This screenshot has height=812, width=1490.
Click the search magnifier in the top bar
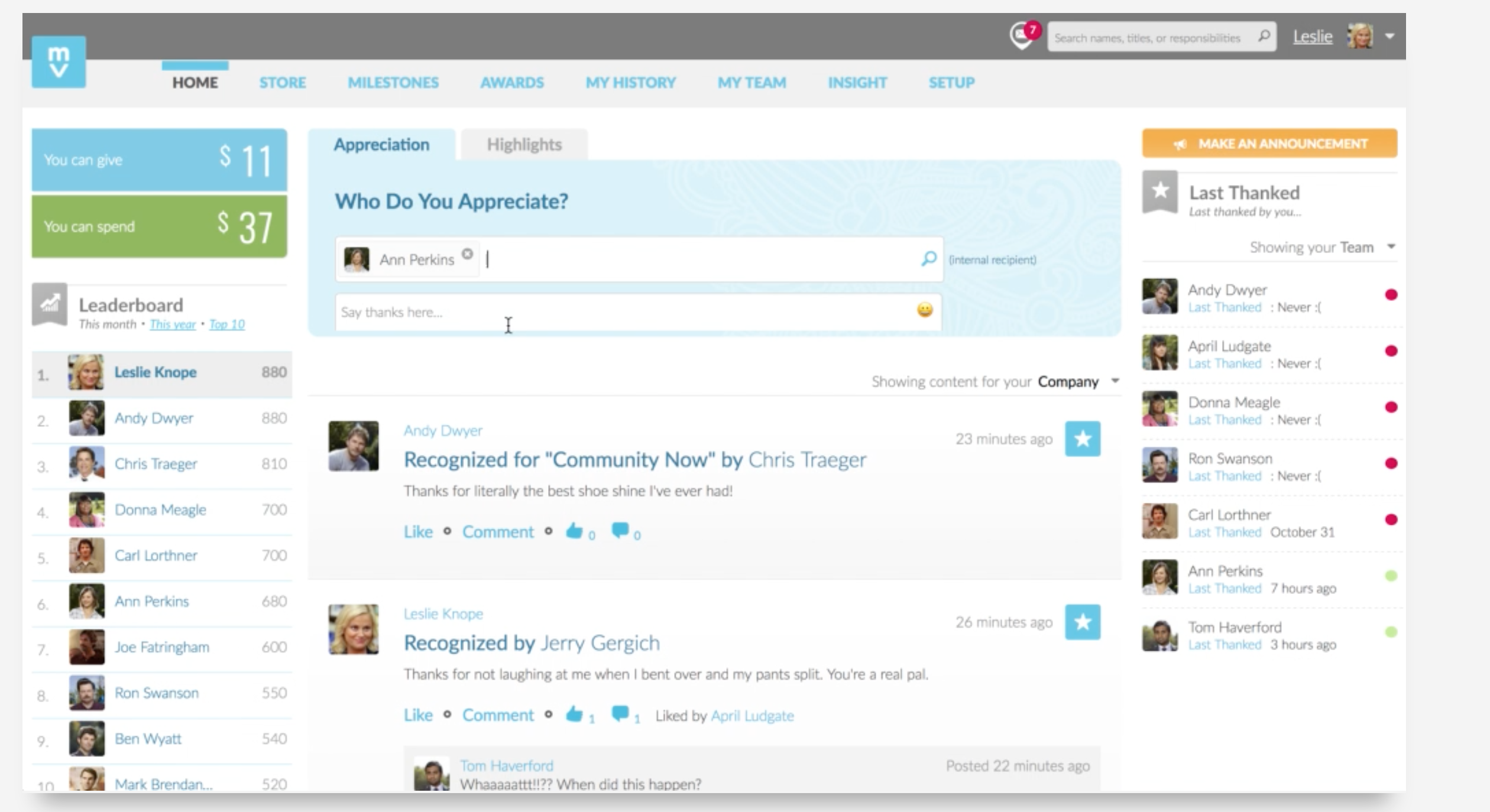coord(1264,37)
